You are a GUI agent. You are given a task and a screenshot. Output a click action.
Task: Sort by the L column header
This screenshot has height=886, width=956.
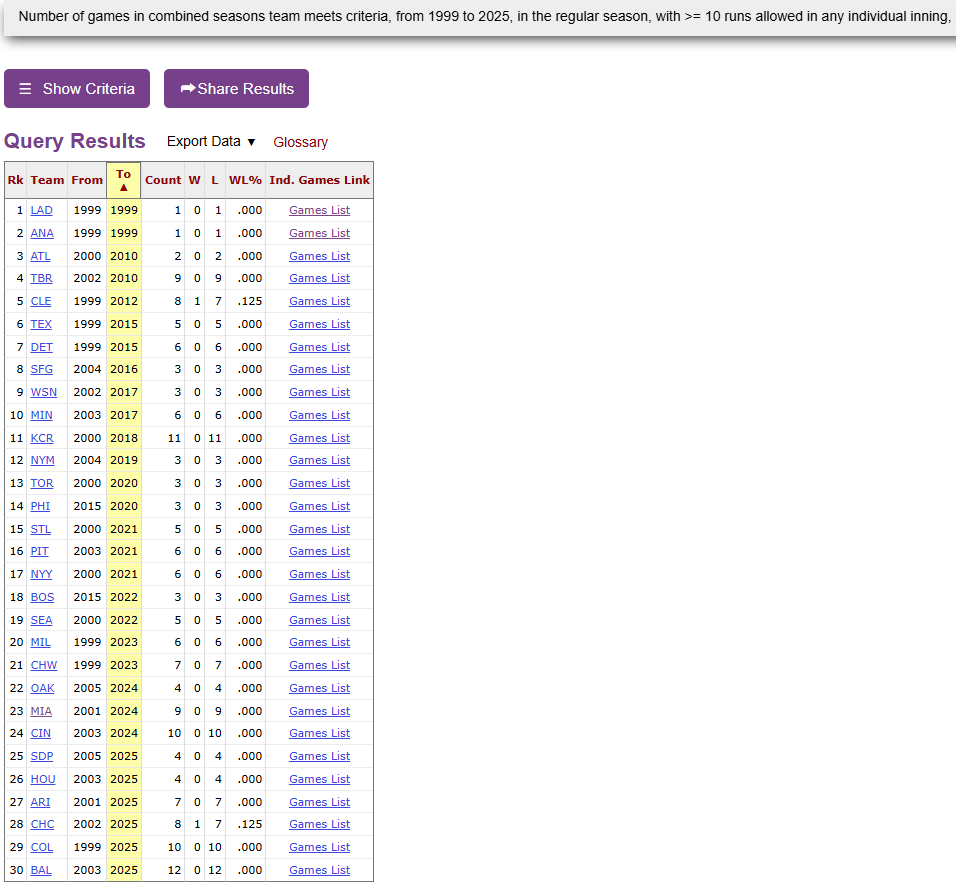215,180
